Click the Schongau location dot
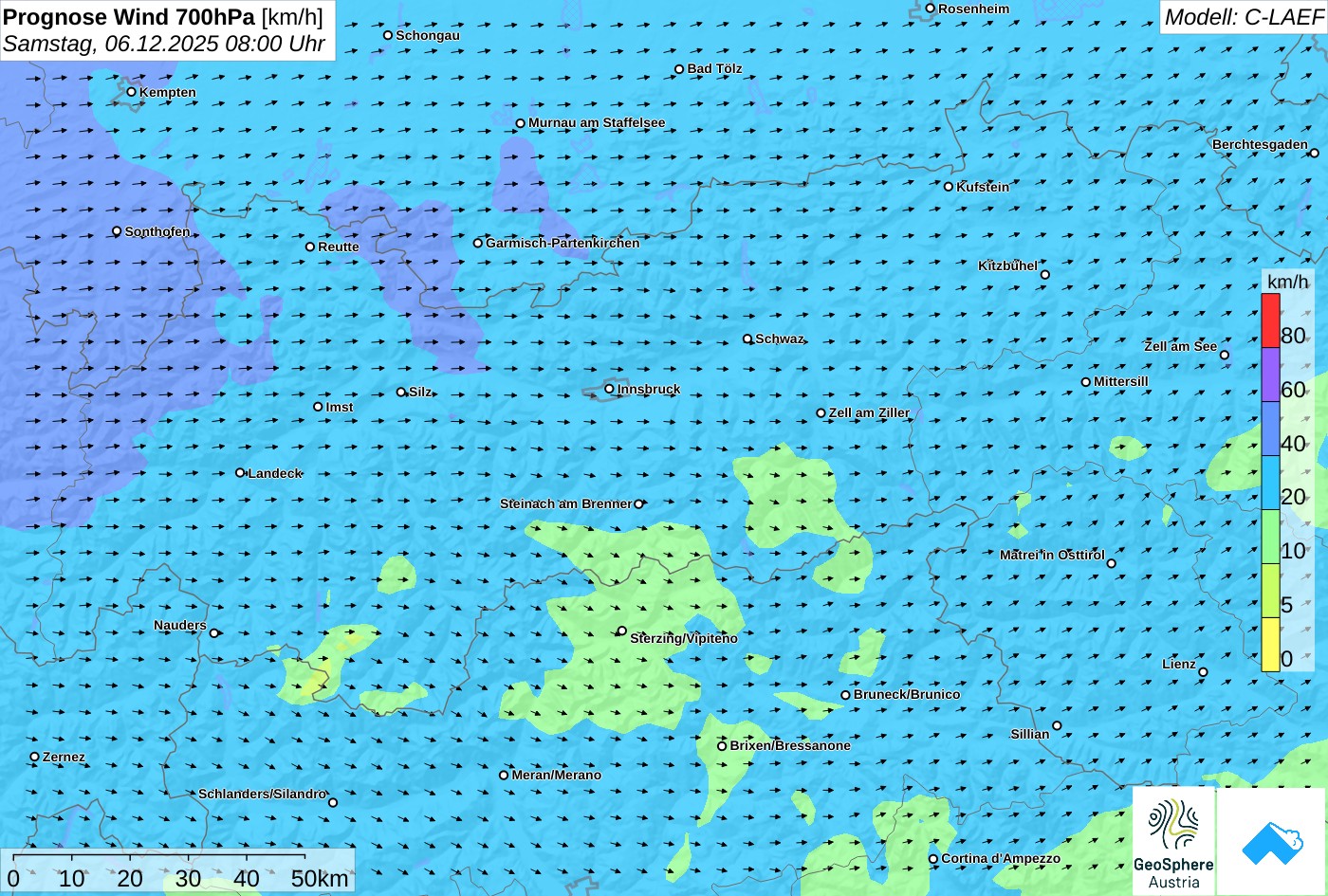Screen dimensions: 1328x896 pos(388,35)
